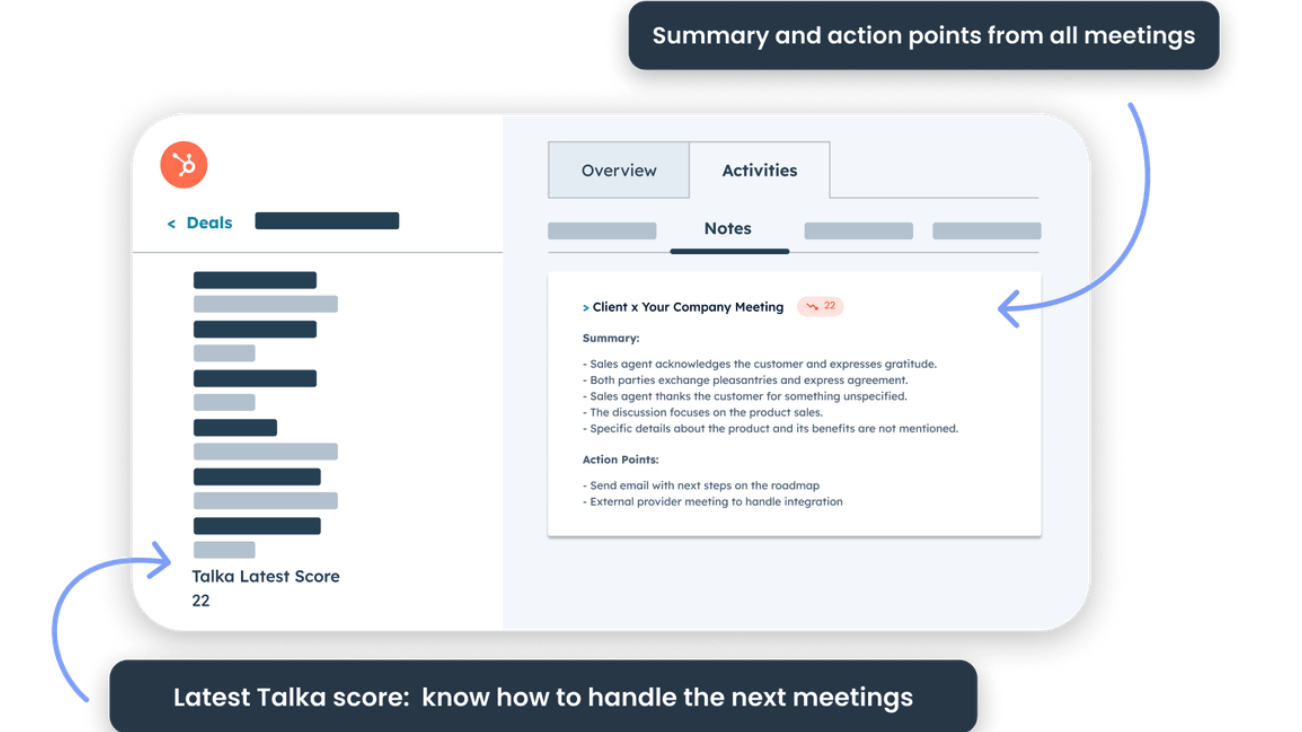Open the Overview tab

618,170
